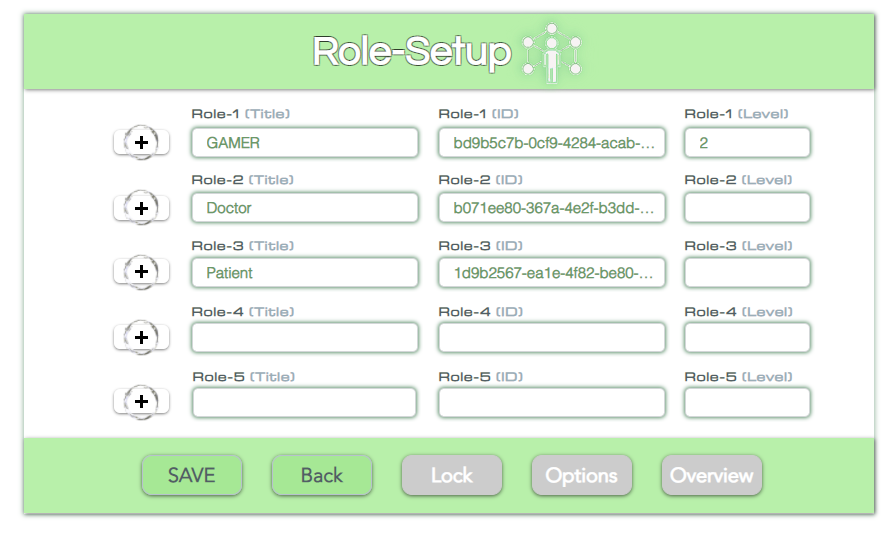
Task: Select the Role-3 Title field containing Patient
Action: 305,273
